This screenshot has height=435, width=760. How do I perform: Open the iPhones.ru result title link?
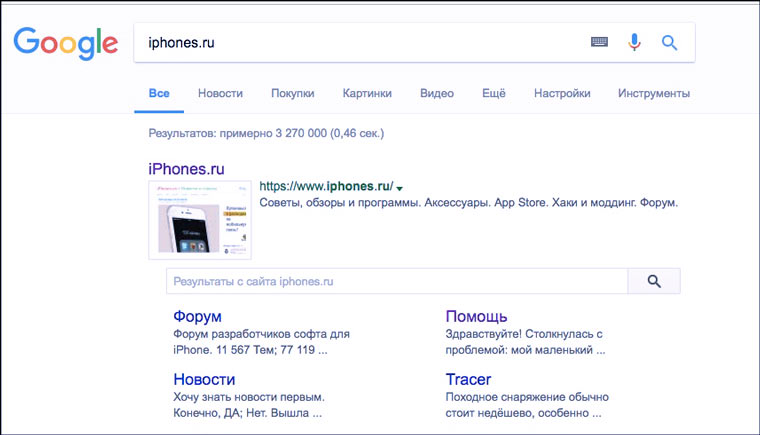(x=186, y=169)
